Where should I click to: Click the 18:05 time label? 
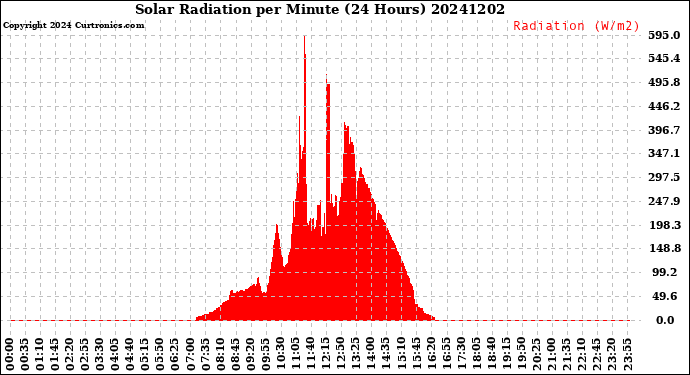point(477,355)
